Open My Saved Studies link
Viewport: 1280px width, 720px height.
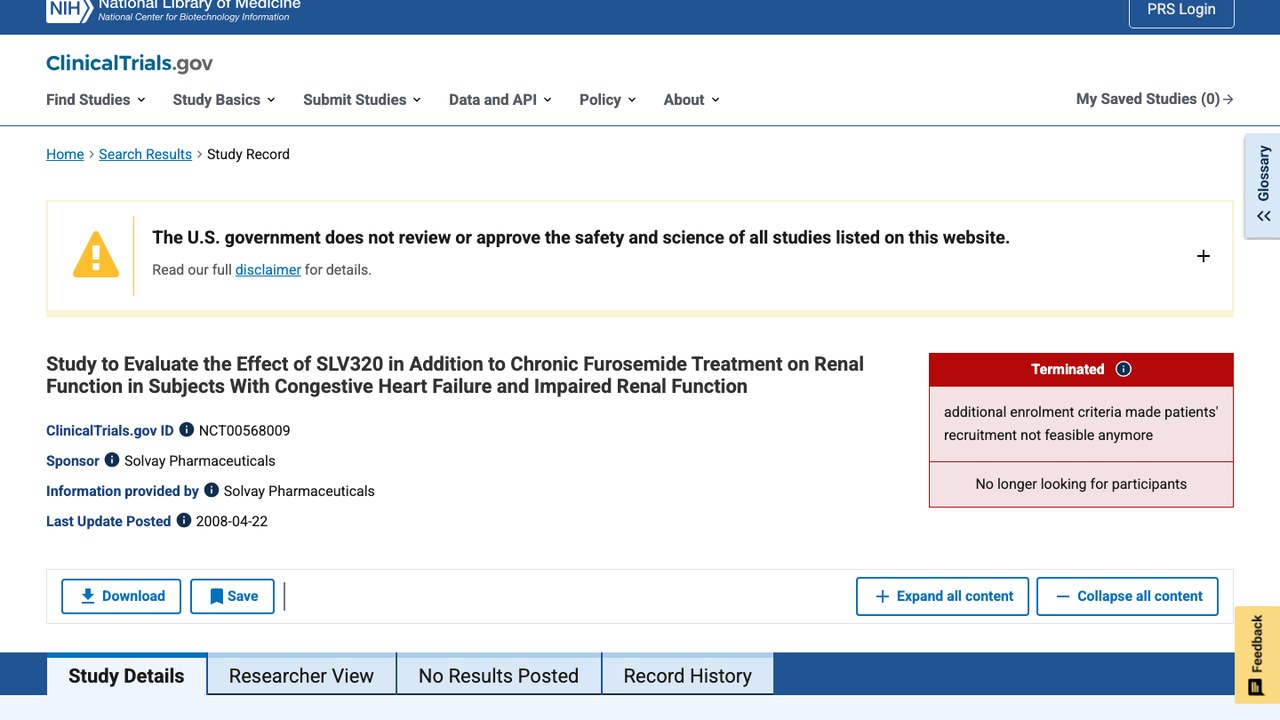[x=1155, y=99]
